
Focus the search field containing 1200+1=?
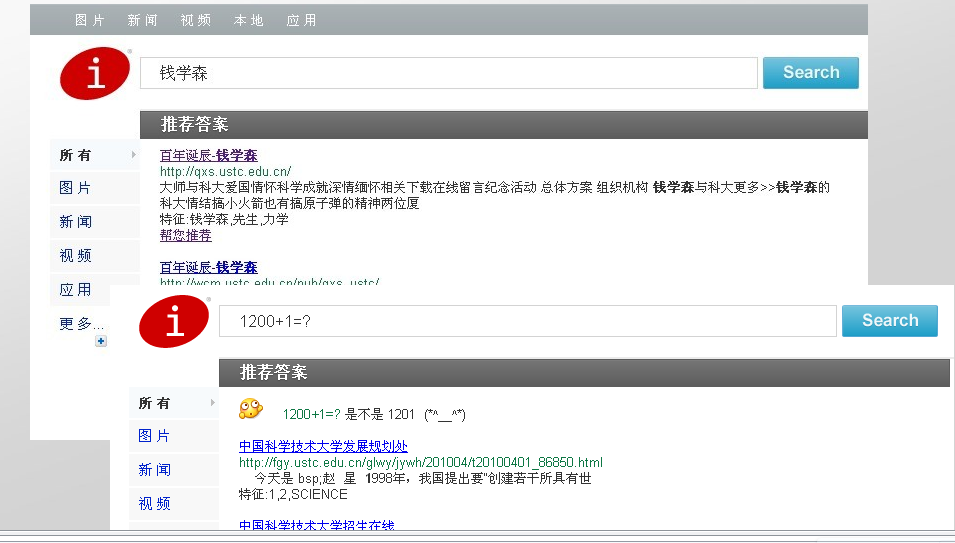(527, 321)
